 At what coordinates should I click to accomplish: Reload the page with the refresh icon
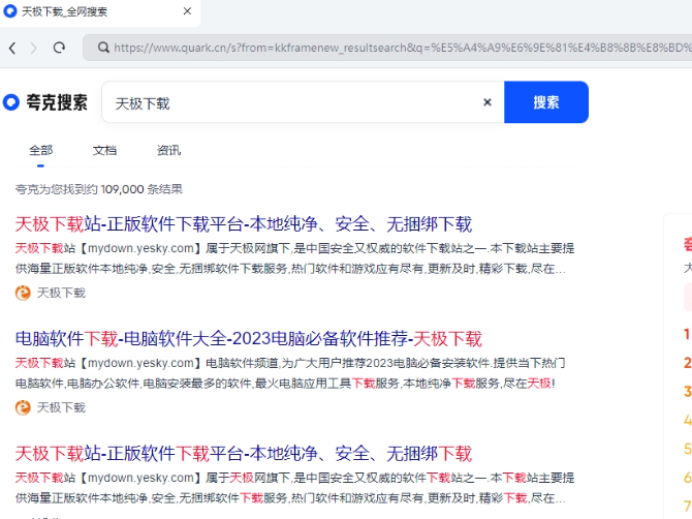tap(59, 47)
